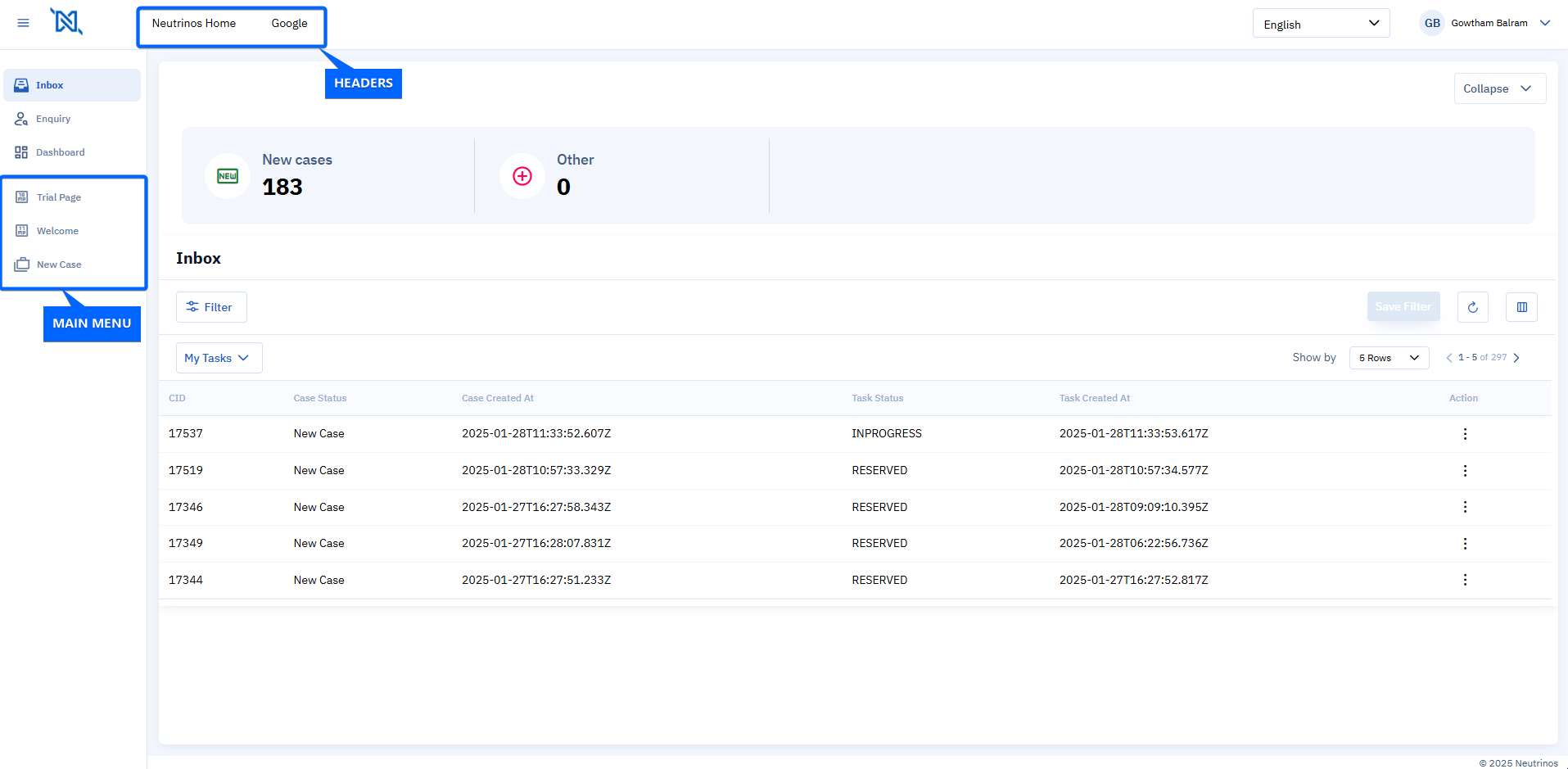Click the New cases badge icon

(228, 176)
